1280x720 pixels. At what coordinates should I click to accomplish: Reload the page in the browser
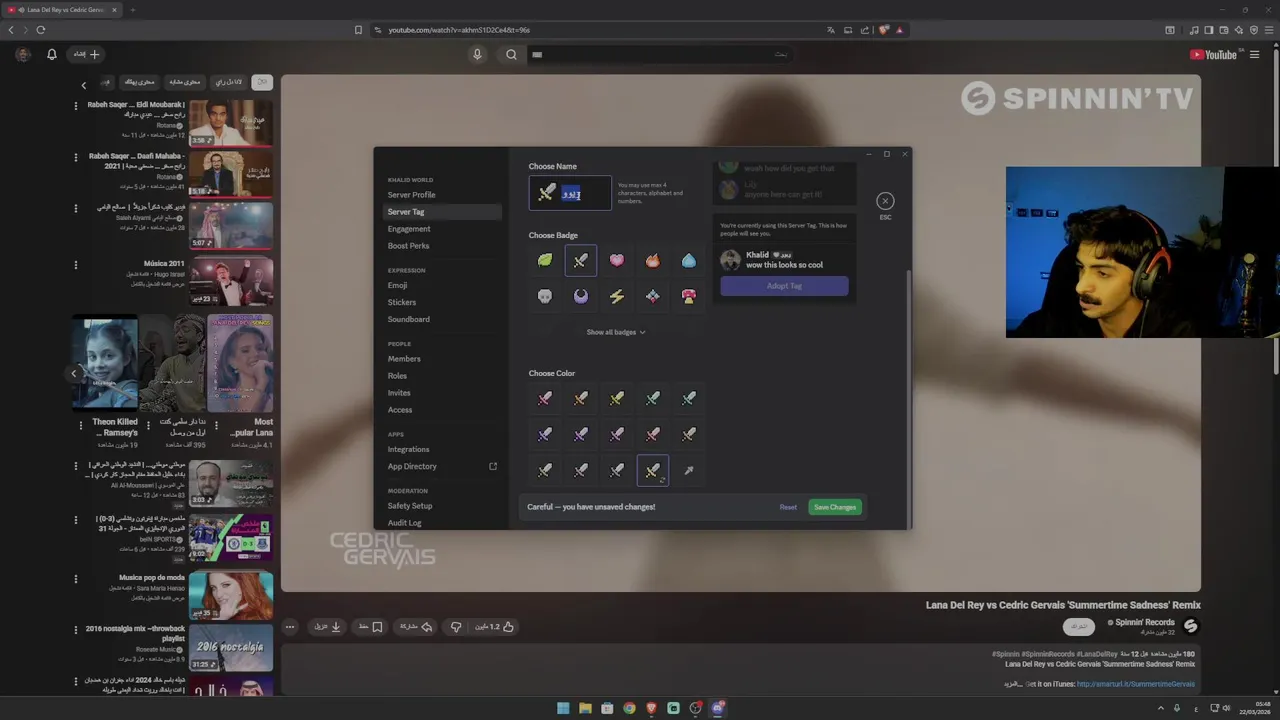point(40,30)
